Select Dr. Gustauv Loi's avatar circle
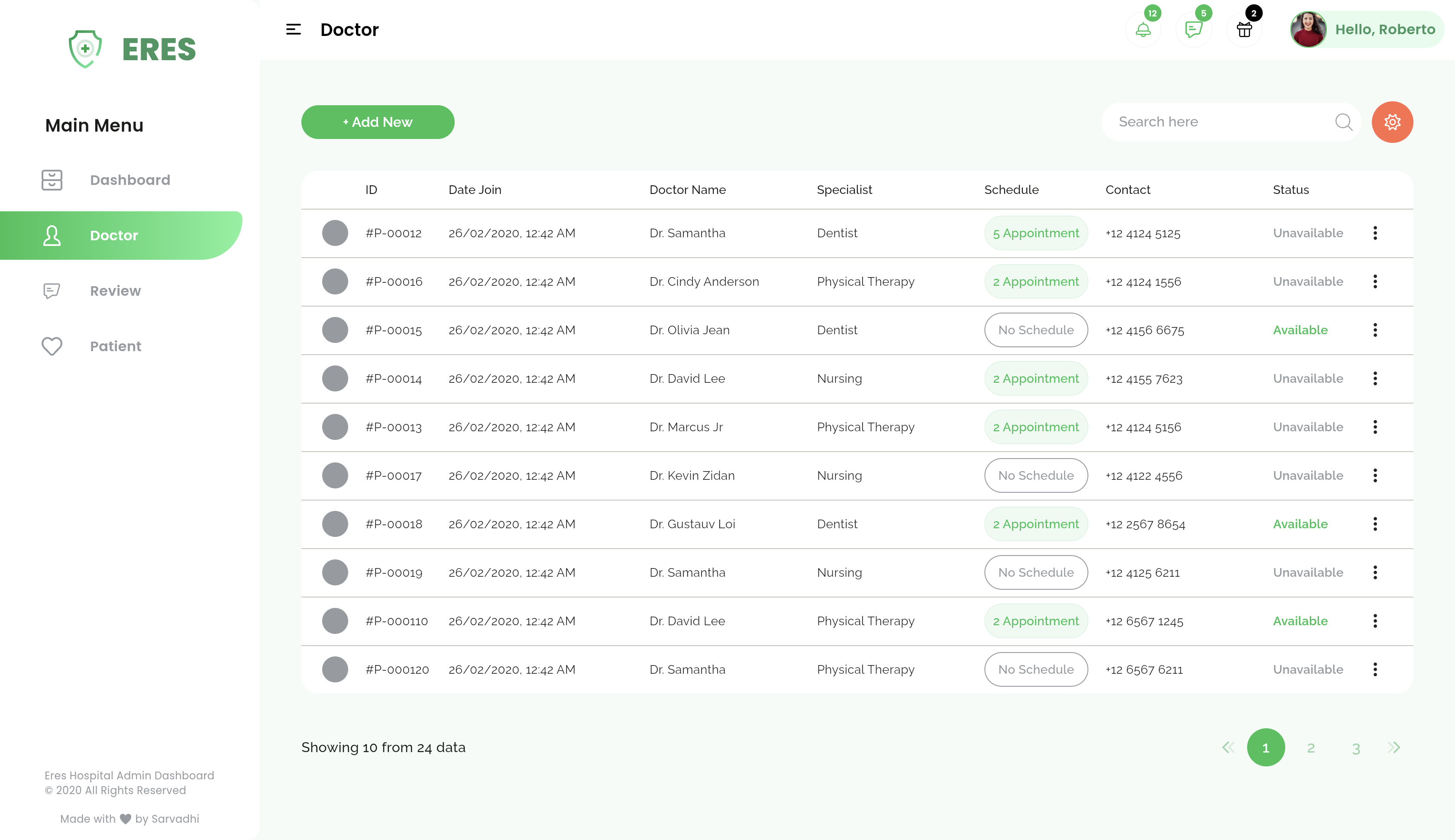Viewport: 1455px width, 840px height. [x=335, y=524]
